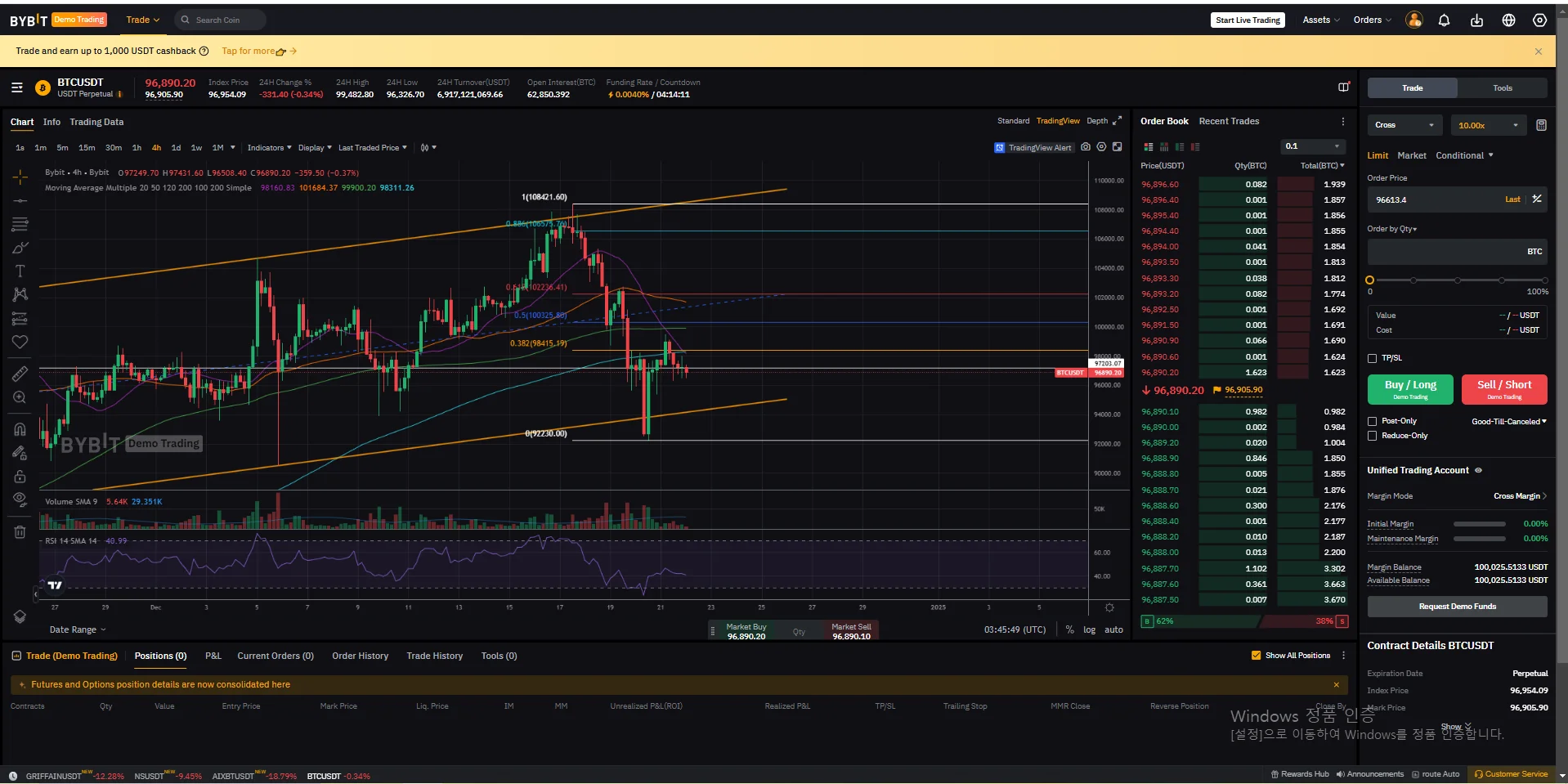Open the Tools tab in trade panel
This screenshot has height=784, width=1568.
pyautogui.click(x=1503, y=88)
